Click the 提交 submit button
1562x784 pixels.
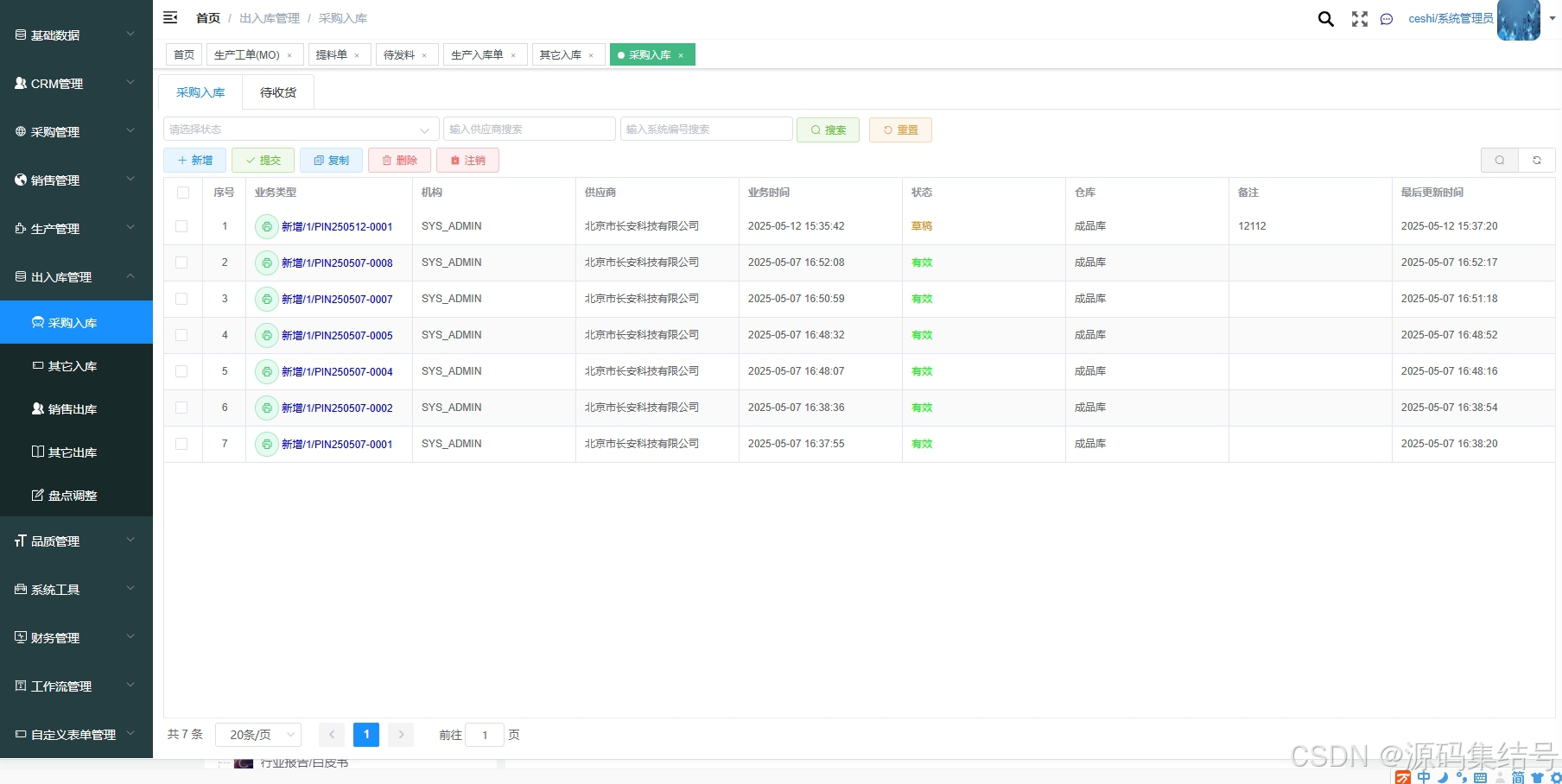263,160
